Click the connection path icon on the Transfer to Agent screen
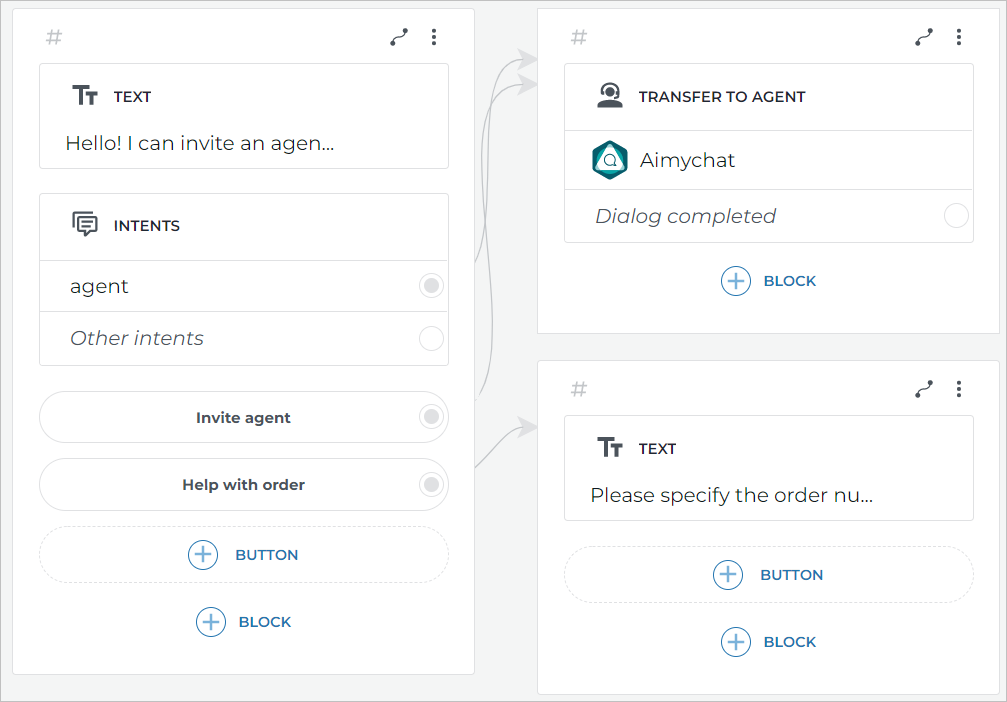Screen dimensions: 1007x702 tap(924, 38)
